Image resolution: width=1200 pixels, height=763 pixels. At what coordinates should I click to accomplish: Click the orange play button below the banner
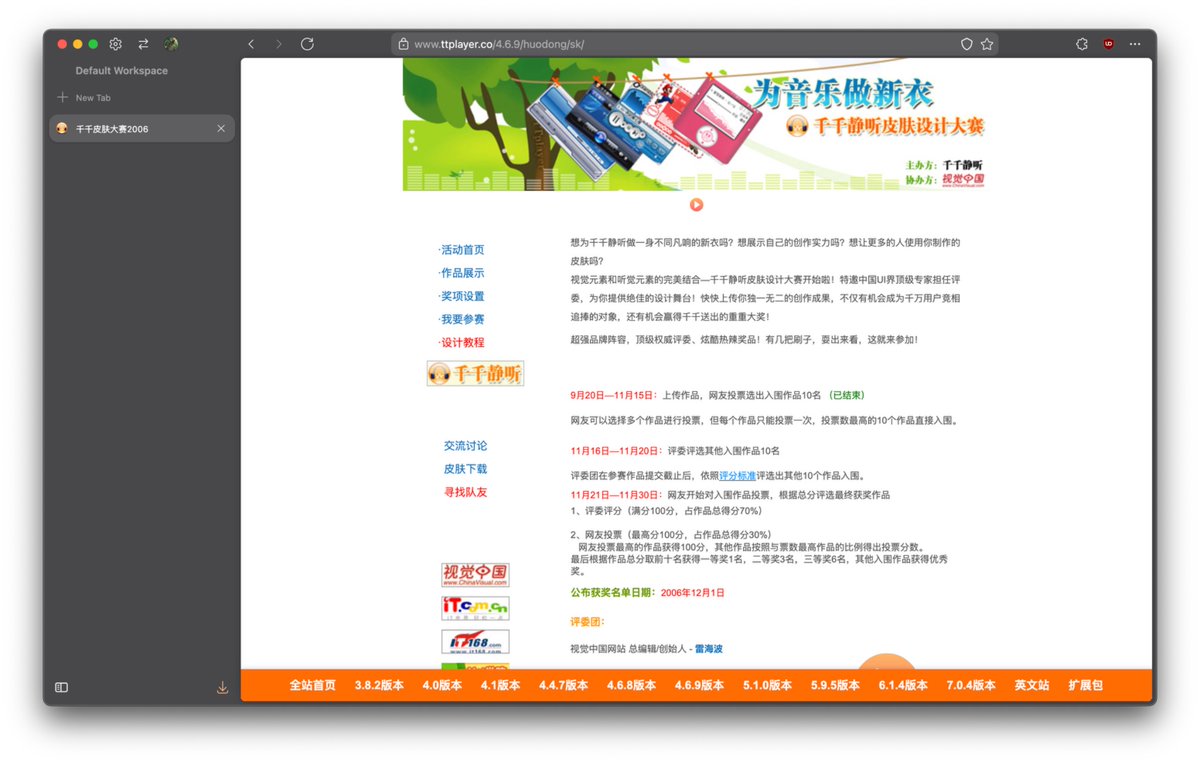[x=696, y=204]
